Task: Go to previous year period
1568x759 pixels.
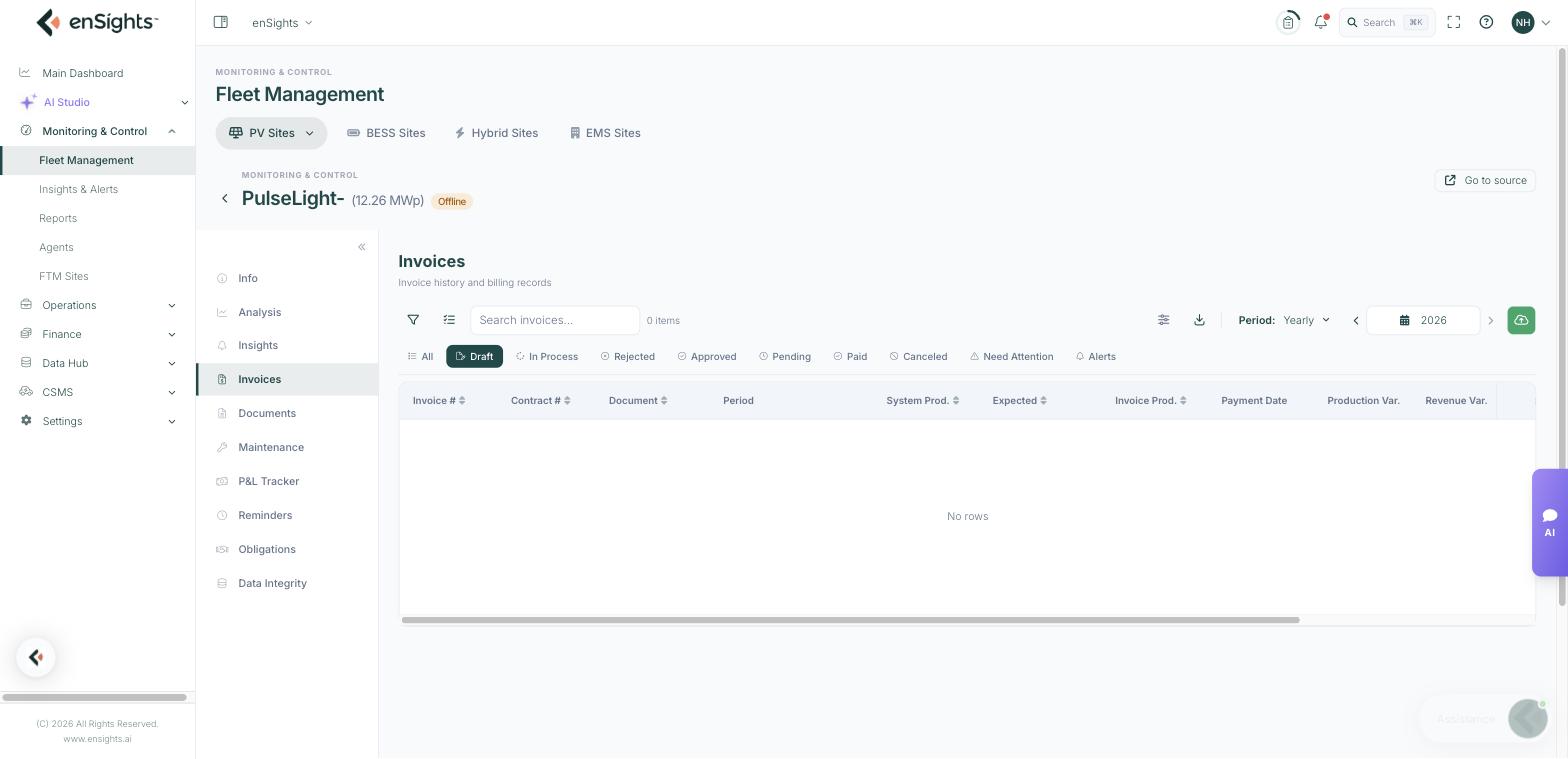Action: click(1356, 321)
